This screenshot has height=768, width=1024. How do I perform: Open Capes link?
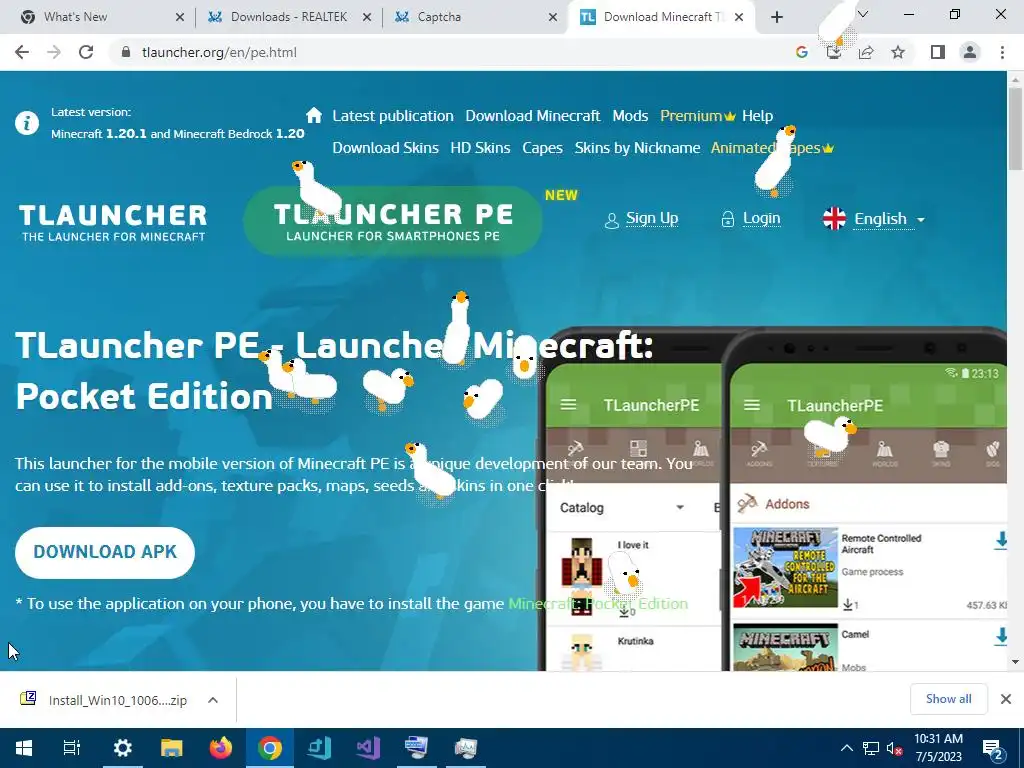(x=542, y=148)
